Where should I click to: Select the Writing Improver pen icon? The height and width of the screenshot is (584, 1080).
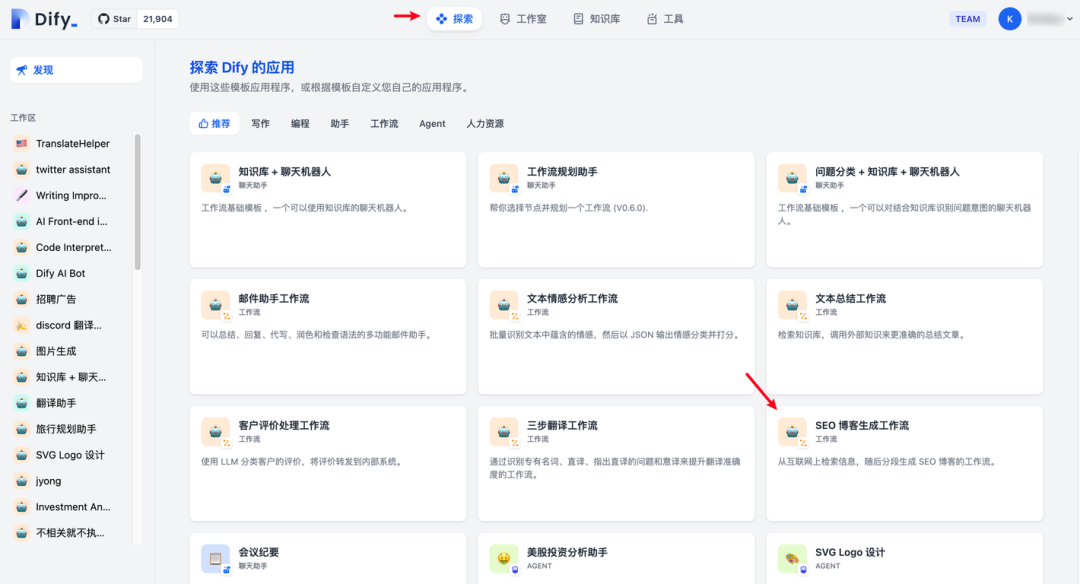click(22, 195)
